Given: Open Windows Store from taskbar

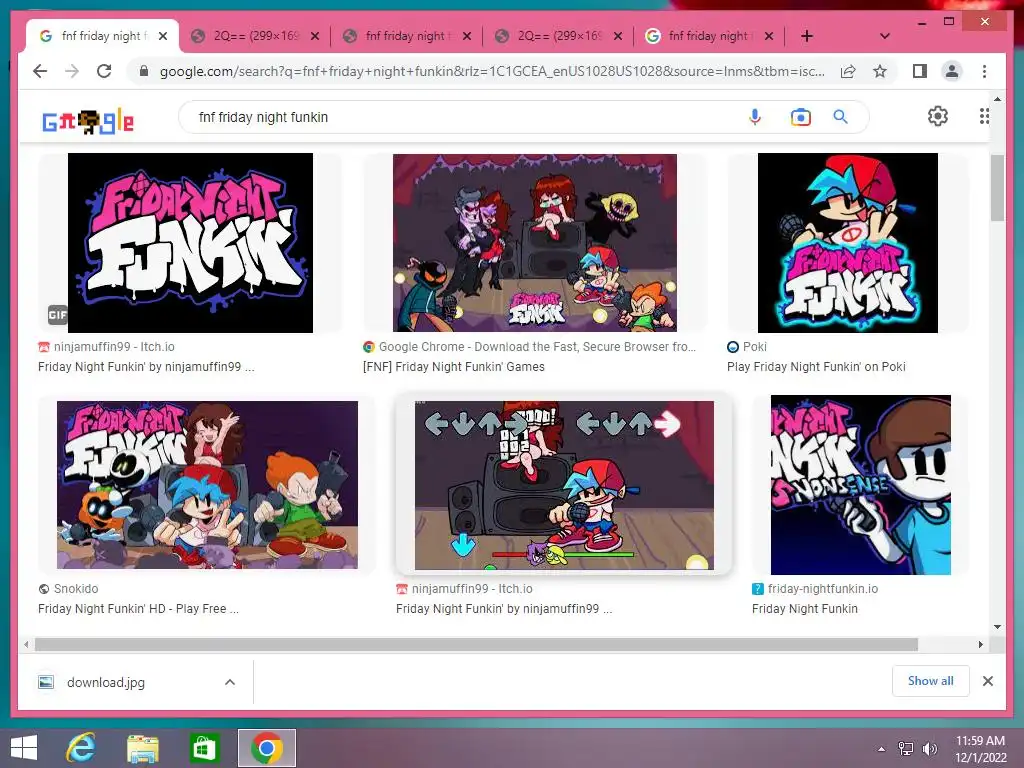Looking at the screenshot, I should pos(204,748).
